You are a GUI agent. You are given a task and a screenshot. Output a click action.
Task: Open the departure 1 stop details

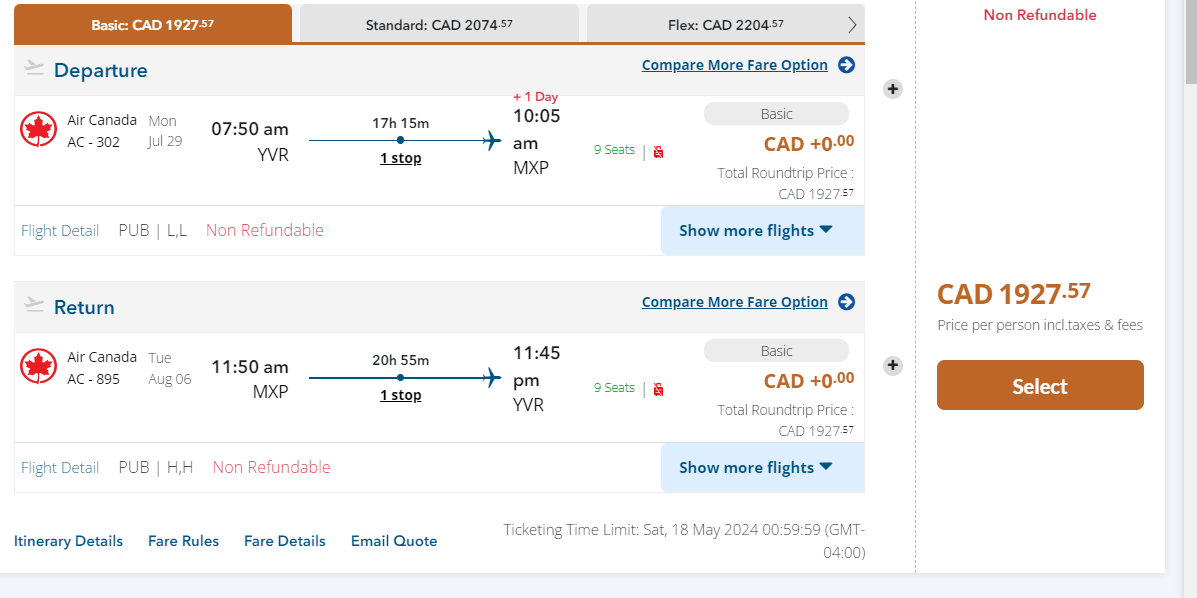pyautogui.click(x=400, y=158)
